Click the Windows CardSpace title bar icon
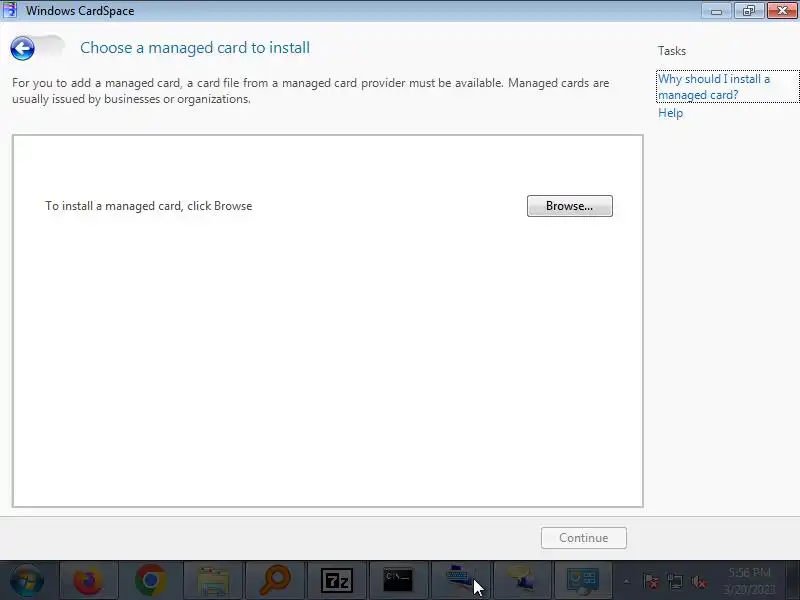The image size is (800, 600). click(x=10, y=10)
